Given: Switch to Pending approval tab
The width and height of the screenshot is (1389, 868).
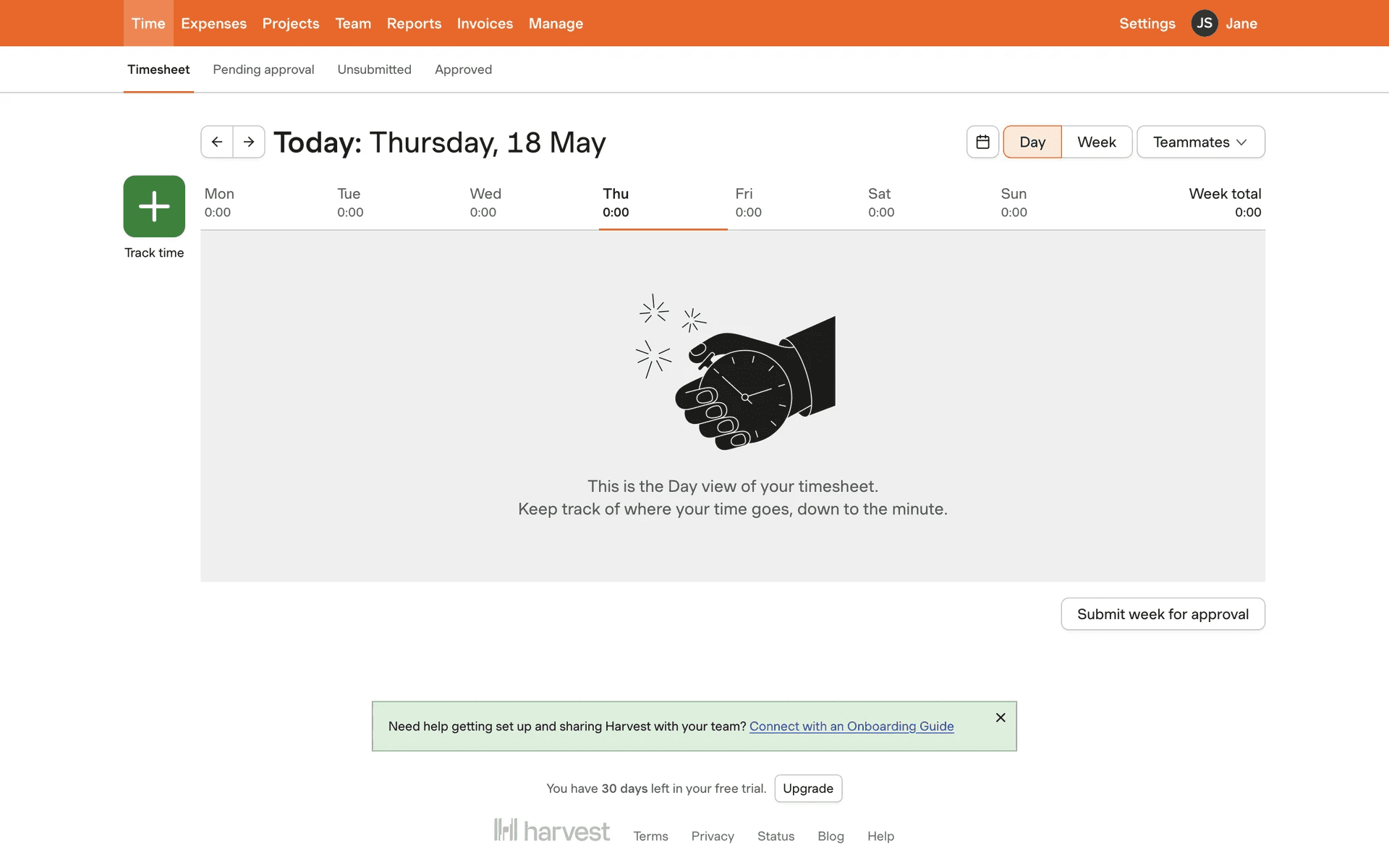Looking at the screenshot, I should tap(263, 69).
